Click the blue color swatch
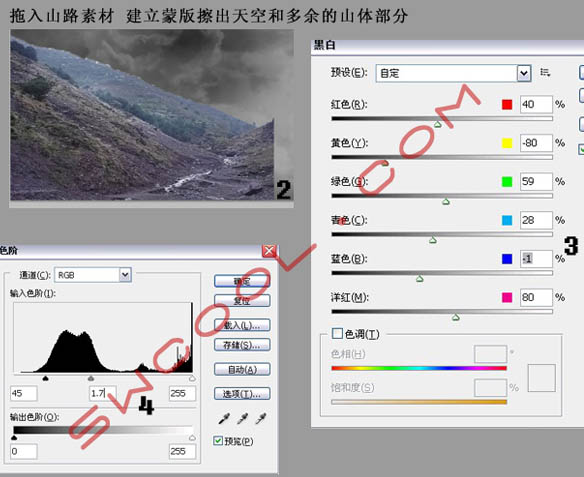Screen dimensions: 584x477 coord(507,259)
